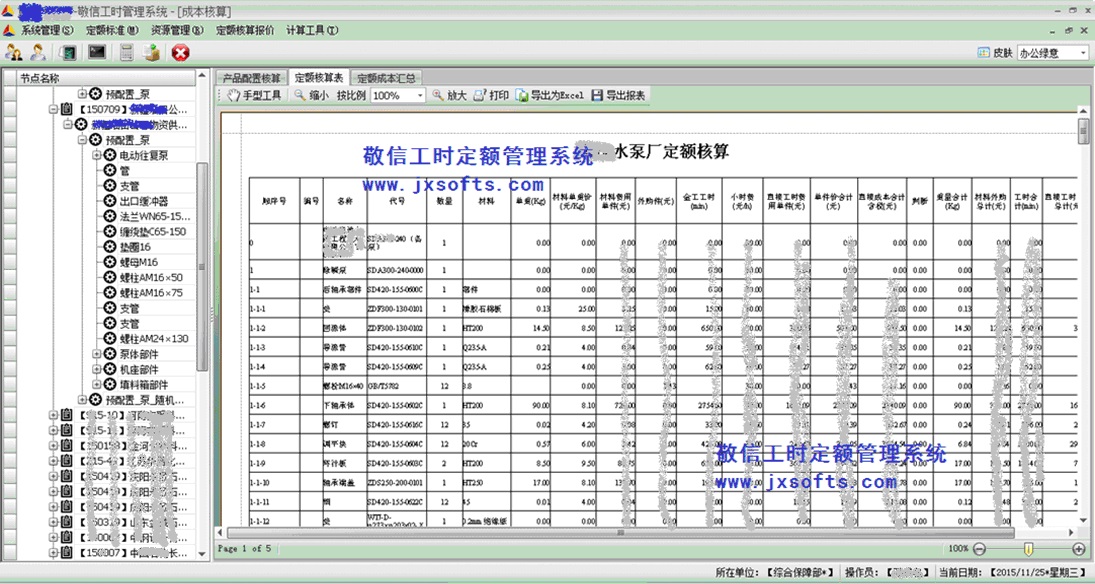Click the tree scrollbar down arrow

(203, 554)
